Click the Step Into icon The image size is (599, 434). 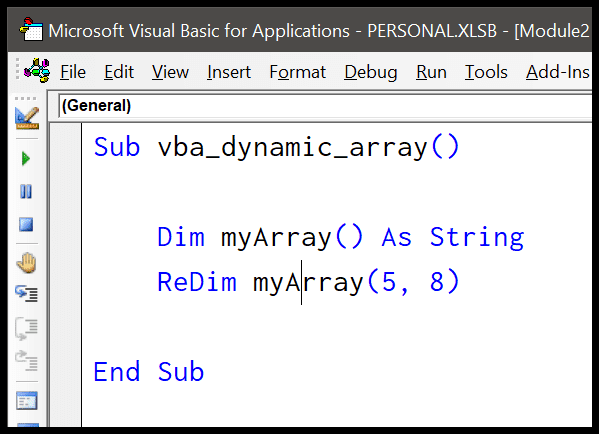tap(26, 294)
